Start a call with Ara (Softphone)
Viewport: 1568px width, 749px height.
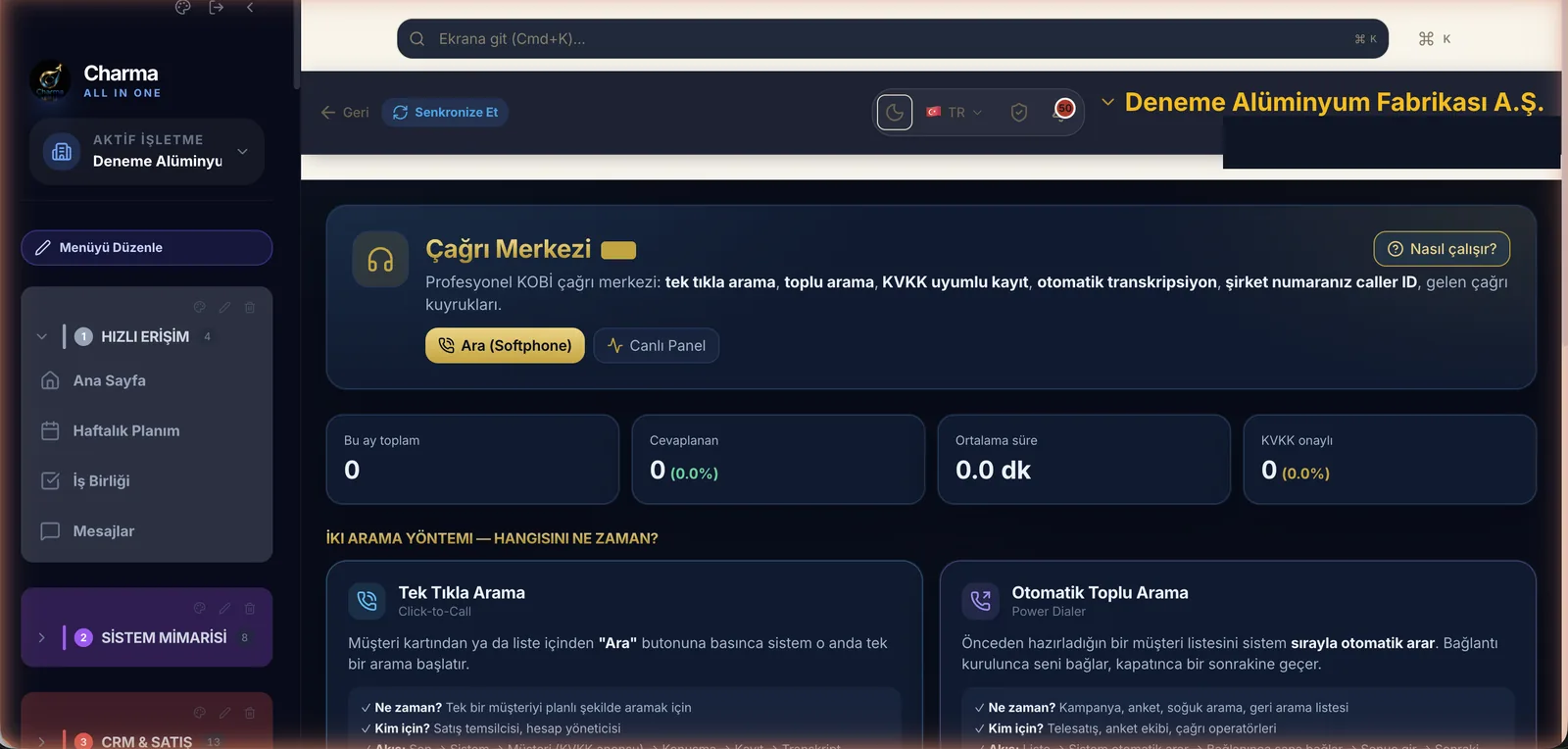tap(505, 345)
